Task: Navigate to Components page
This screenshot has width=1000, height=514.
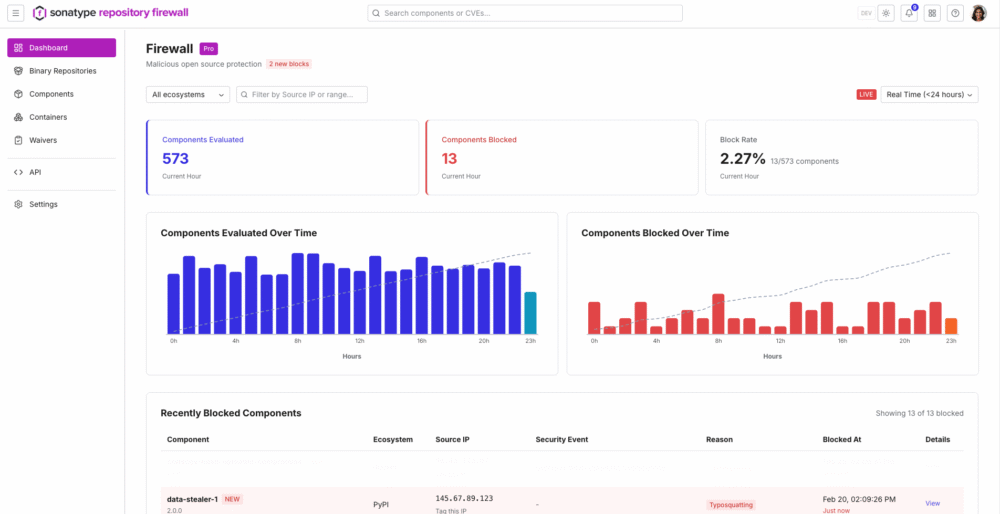Action: (x=62, y=94)
